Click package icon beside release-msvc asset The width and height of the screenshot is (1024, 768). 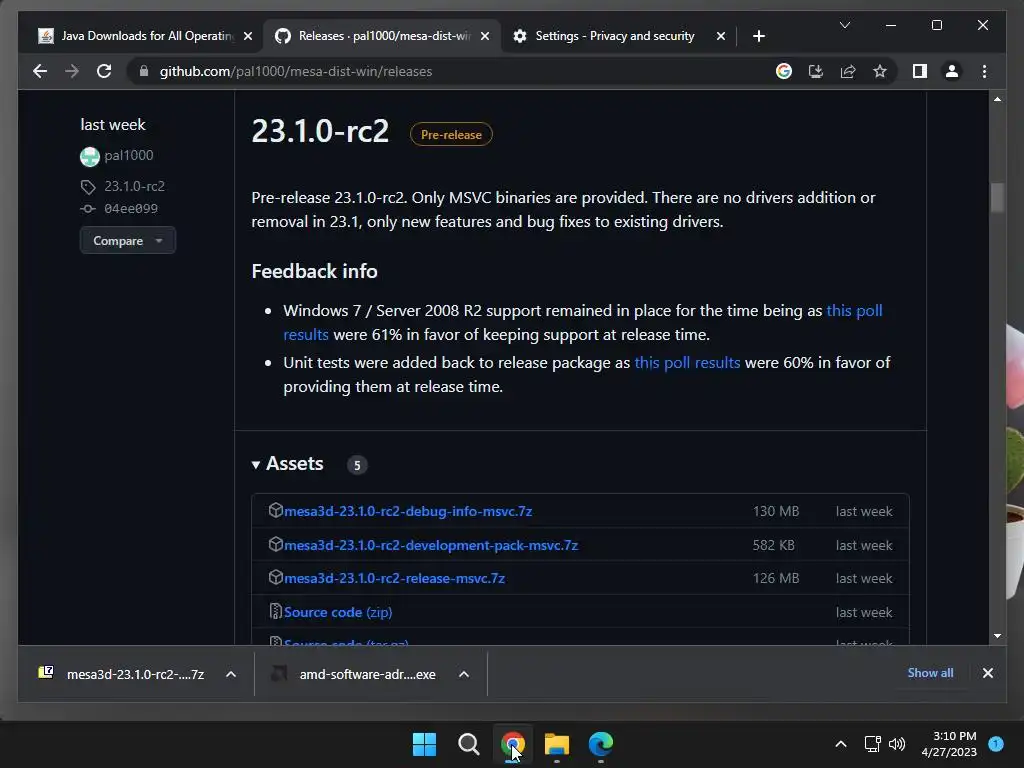[276, 577]
